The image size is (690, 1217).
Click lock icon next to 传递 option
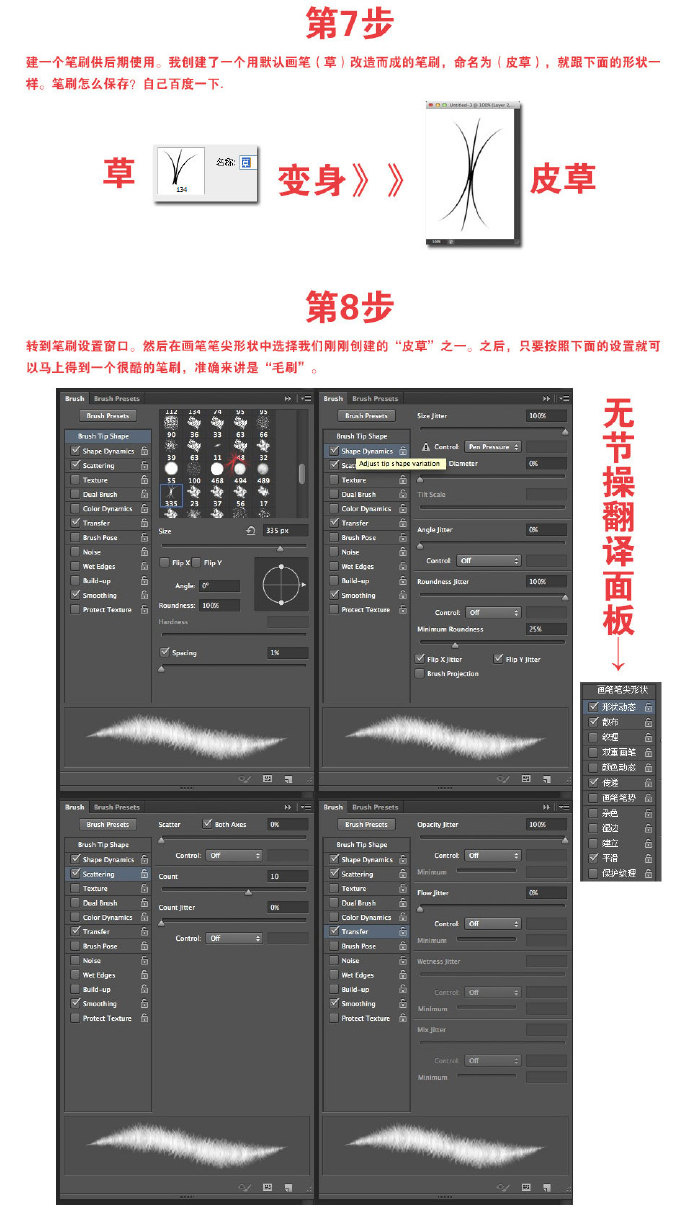pyautogui.click(x=648, y=783)
